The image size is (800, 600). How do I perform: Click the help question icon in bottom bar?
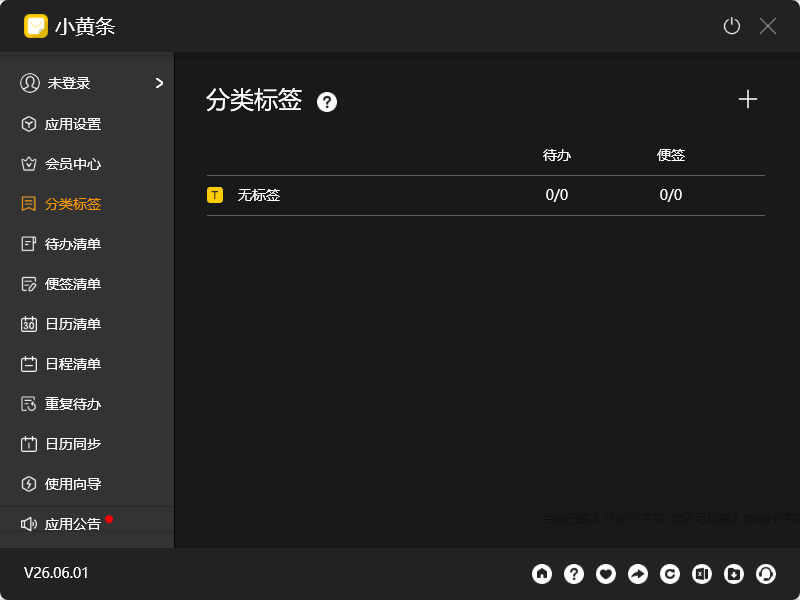pos(574,574)
